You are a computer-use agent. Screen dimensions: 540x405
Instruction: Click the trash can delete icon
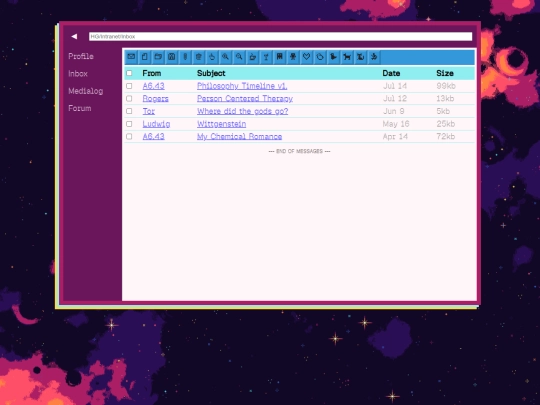point(198,57)
